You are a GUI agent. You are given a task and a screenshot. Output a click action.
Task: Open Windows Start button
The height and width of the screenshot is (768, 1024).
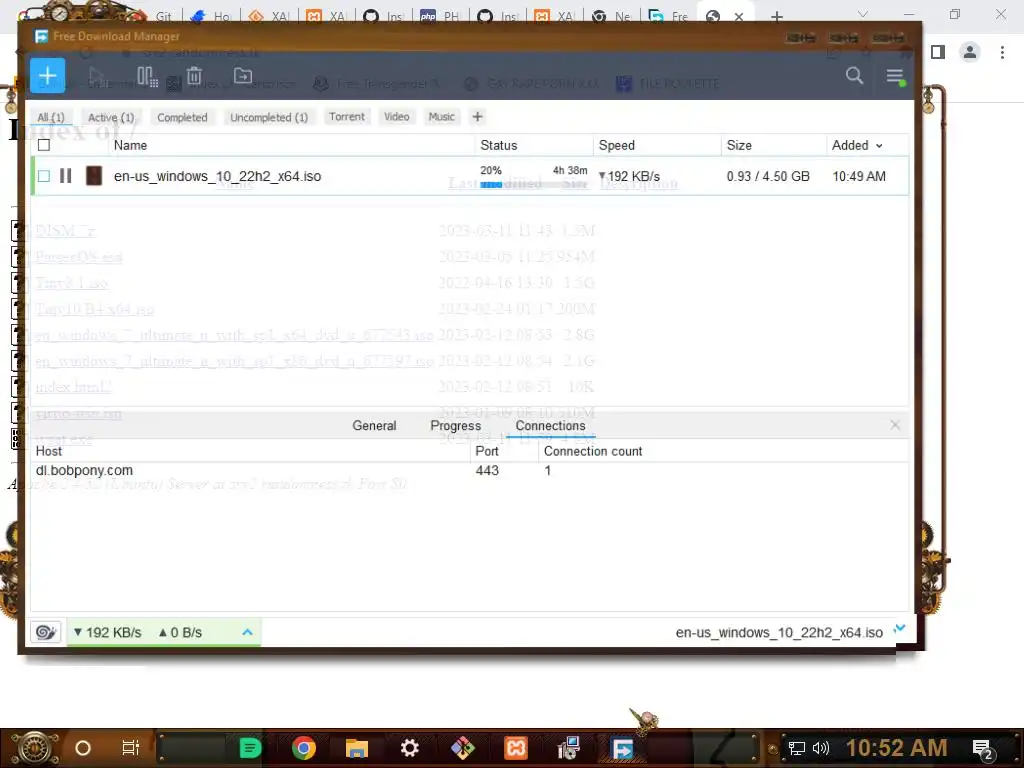pos(35,748)
